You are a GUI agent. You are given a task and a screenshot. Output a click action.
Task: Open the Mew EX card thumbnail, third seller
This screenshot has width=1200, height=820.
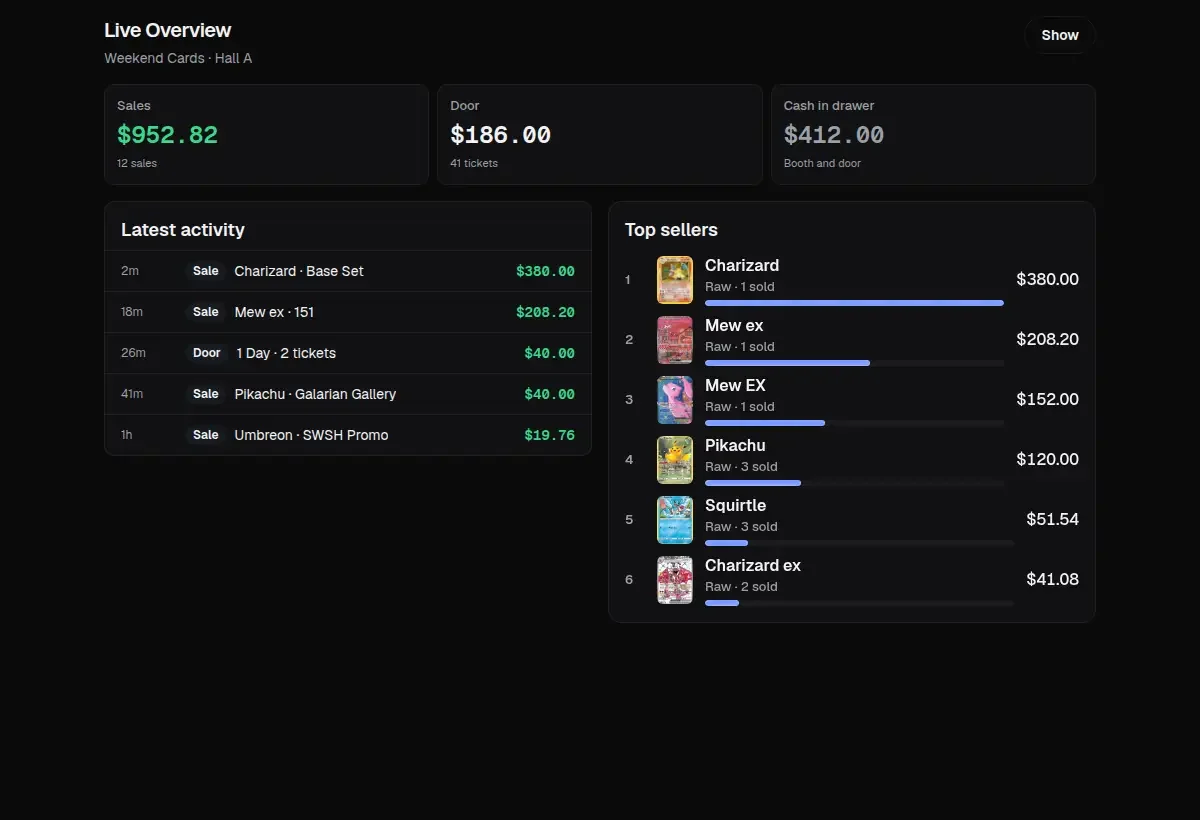click(675, 400)
